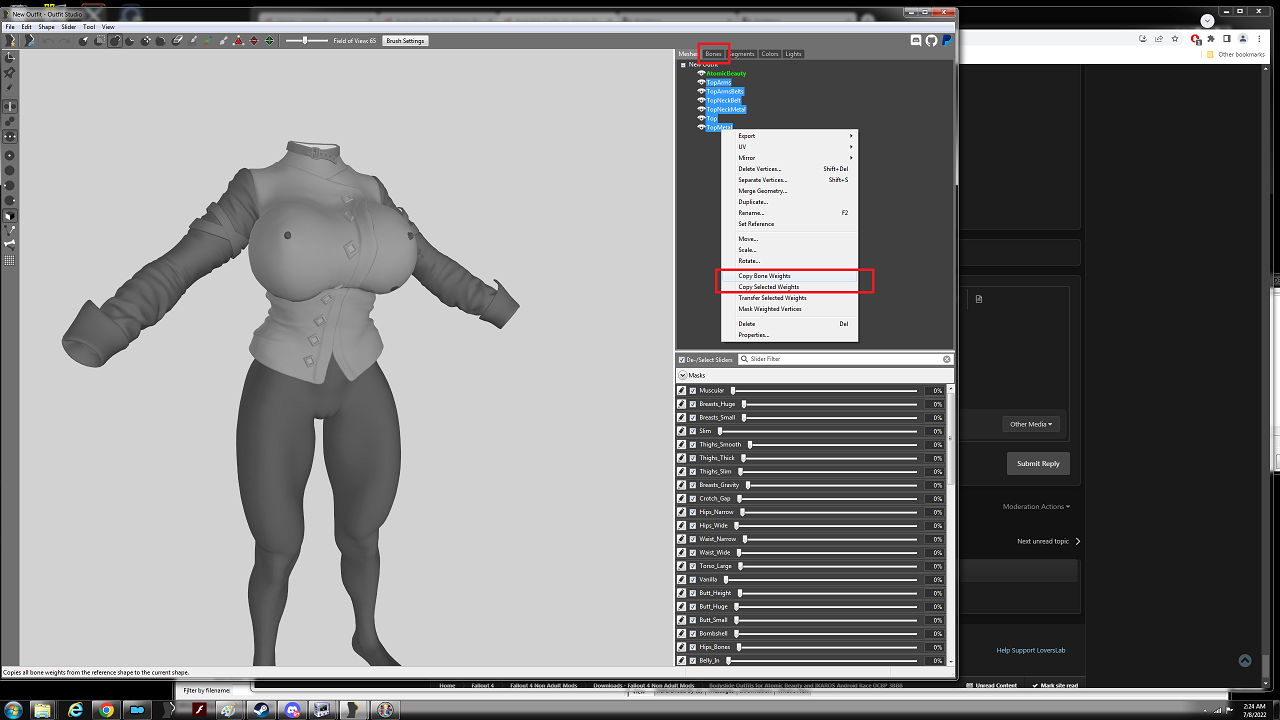Choose Copy Selected Weights from context menu
Screen dimensions: 1280x720
click(789, 287)
